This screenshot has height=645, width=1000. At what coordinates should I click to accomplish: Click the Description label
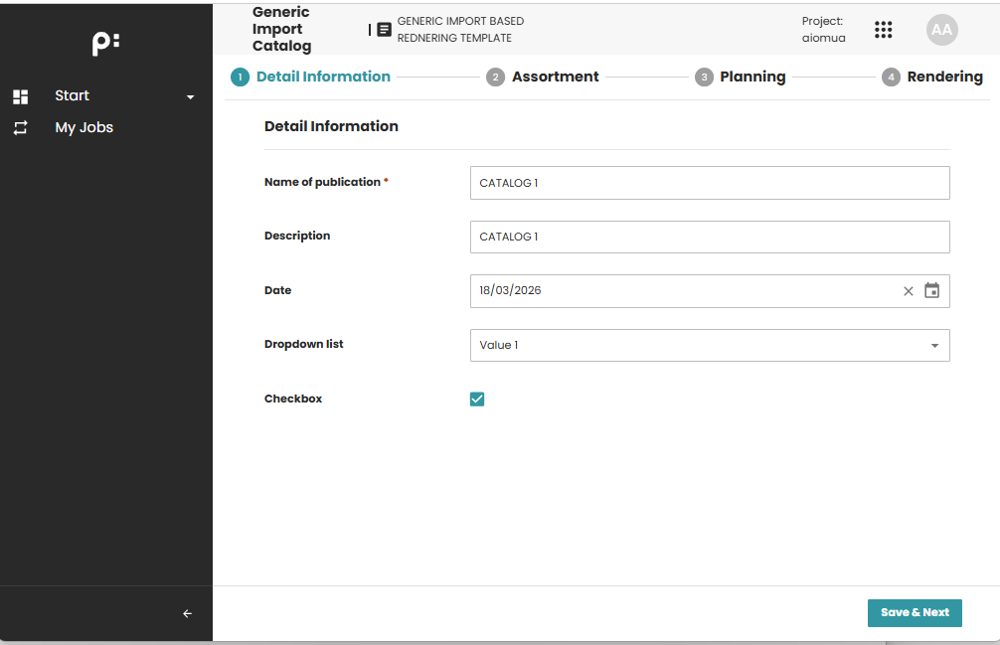pos(297,236)
